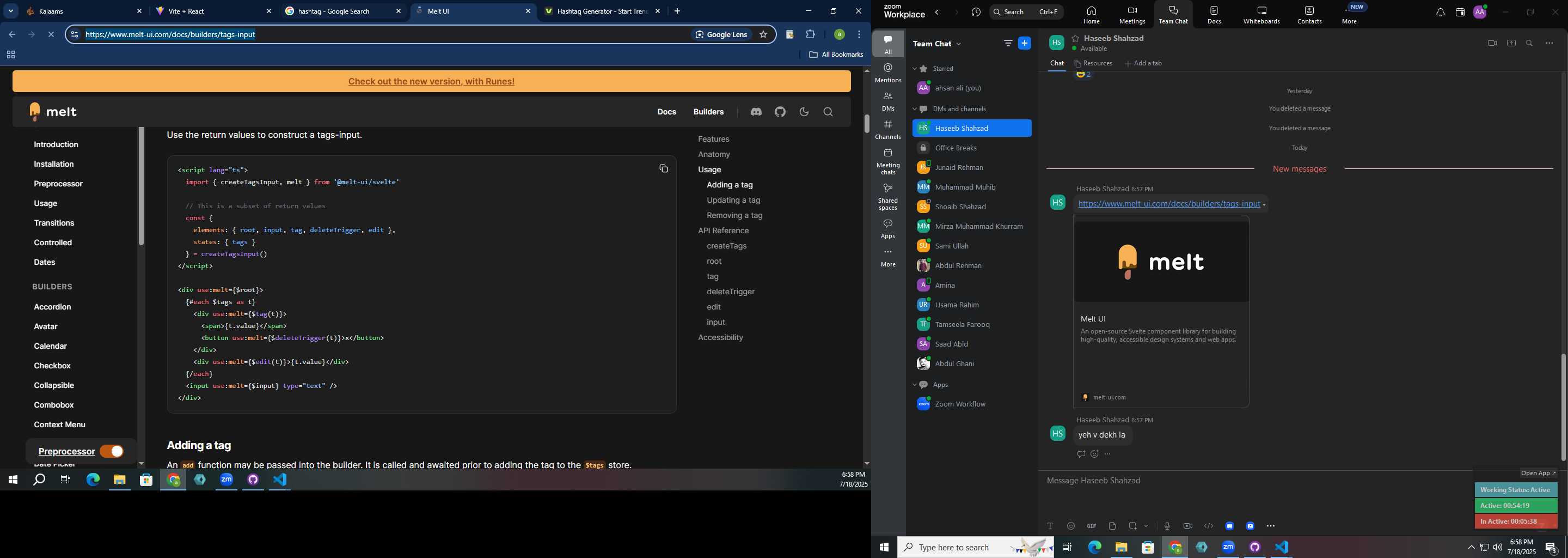Open more composer options ellipsis
This screenshot has height=558, width=1568.
(1271, 526)
